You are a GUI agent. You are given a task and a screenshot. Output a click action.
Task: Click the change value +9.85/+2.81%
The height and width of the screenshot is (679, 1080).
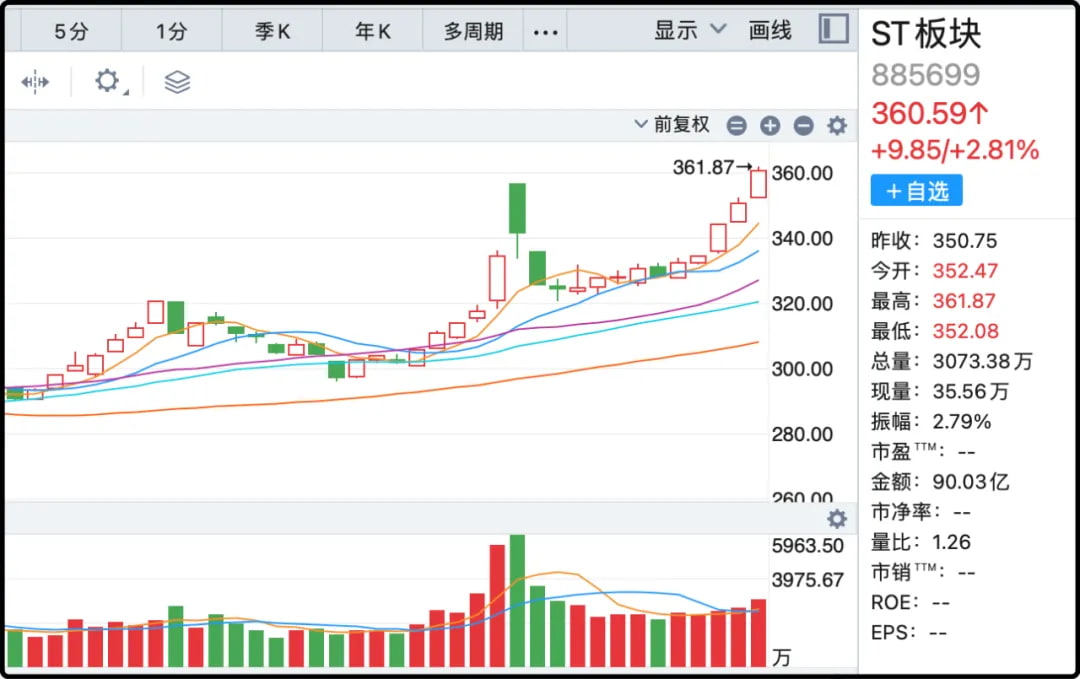(955, 149)
